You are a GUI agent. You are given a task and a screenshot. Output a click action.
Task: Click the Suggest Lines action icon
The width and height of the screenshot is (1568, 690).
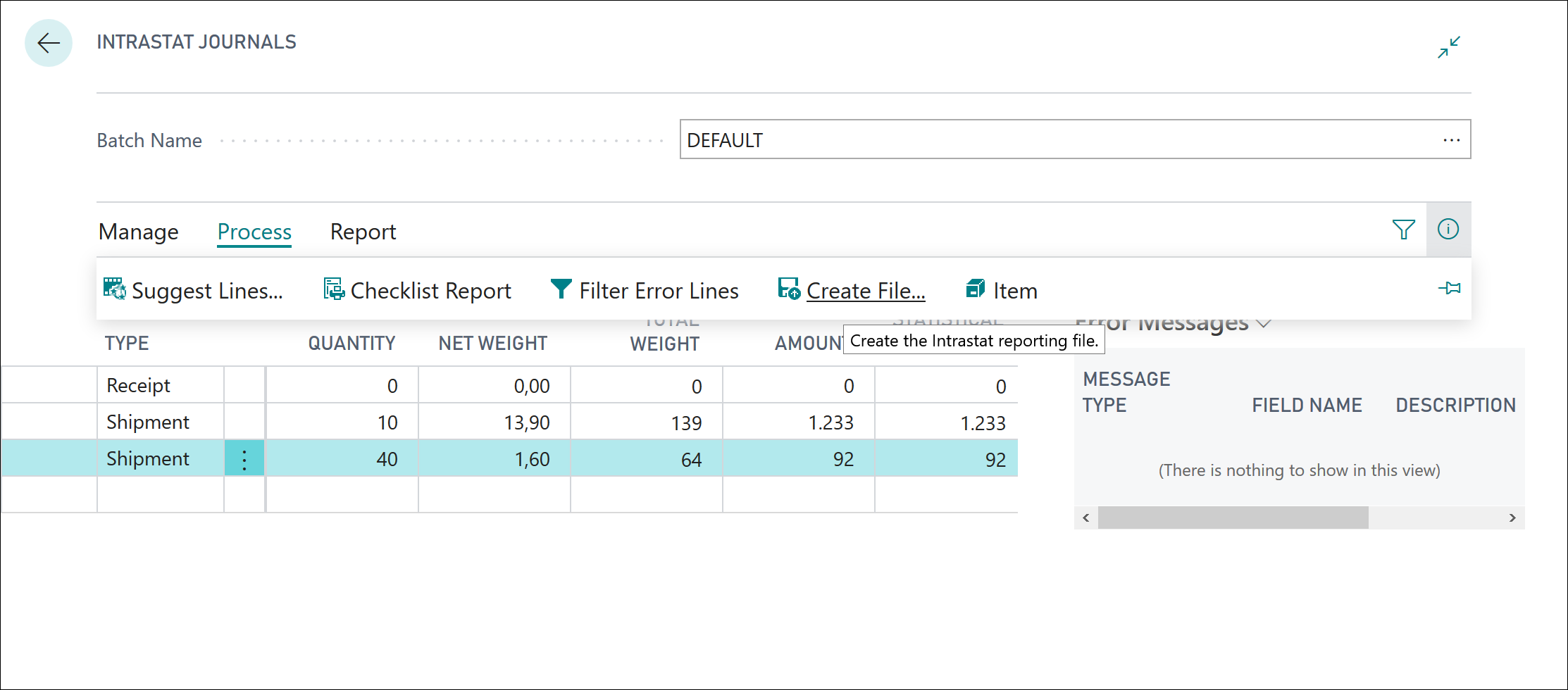(x=114, y=289)
